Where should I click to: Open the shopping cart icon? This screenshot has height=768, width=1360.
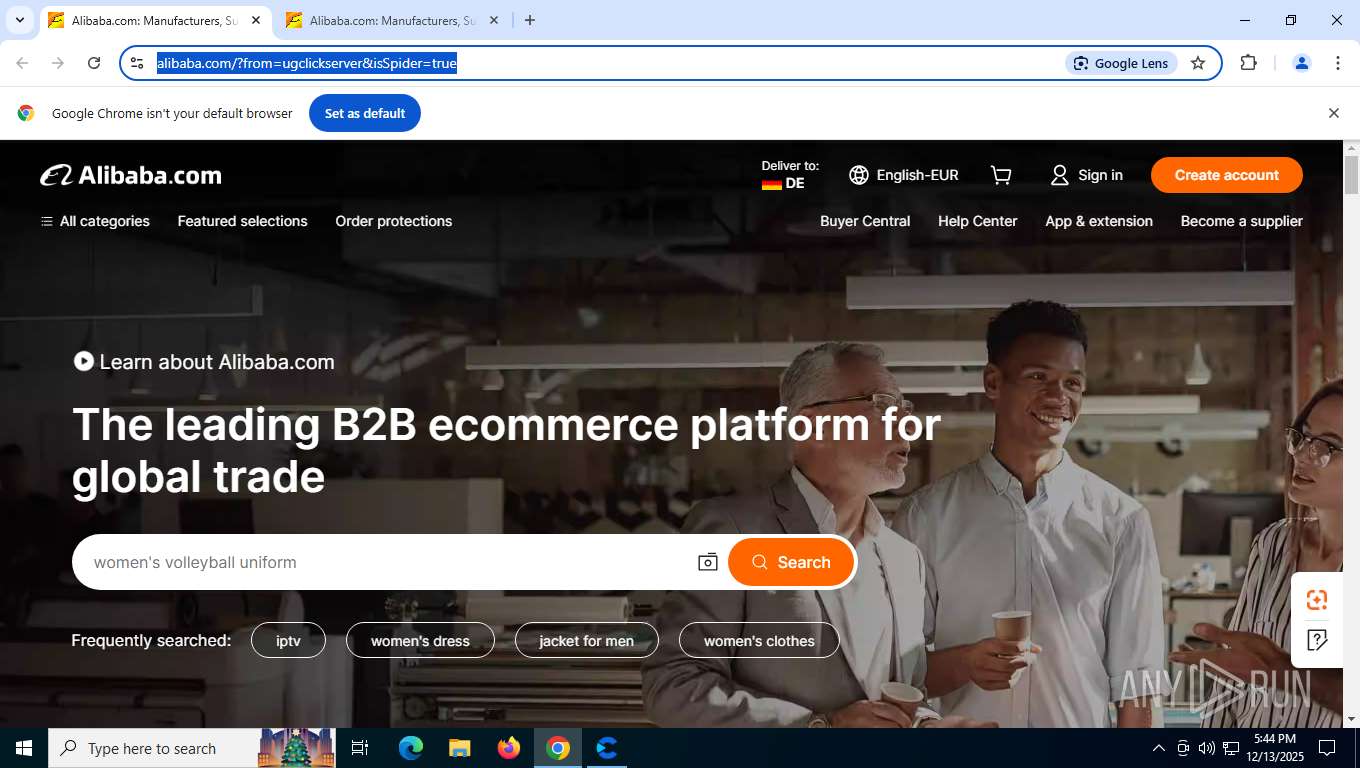click(x=1001, y=175)
